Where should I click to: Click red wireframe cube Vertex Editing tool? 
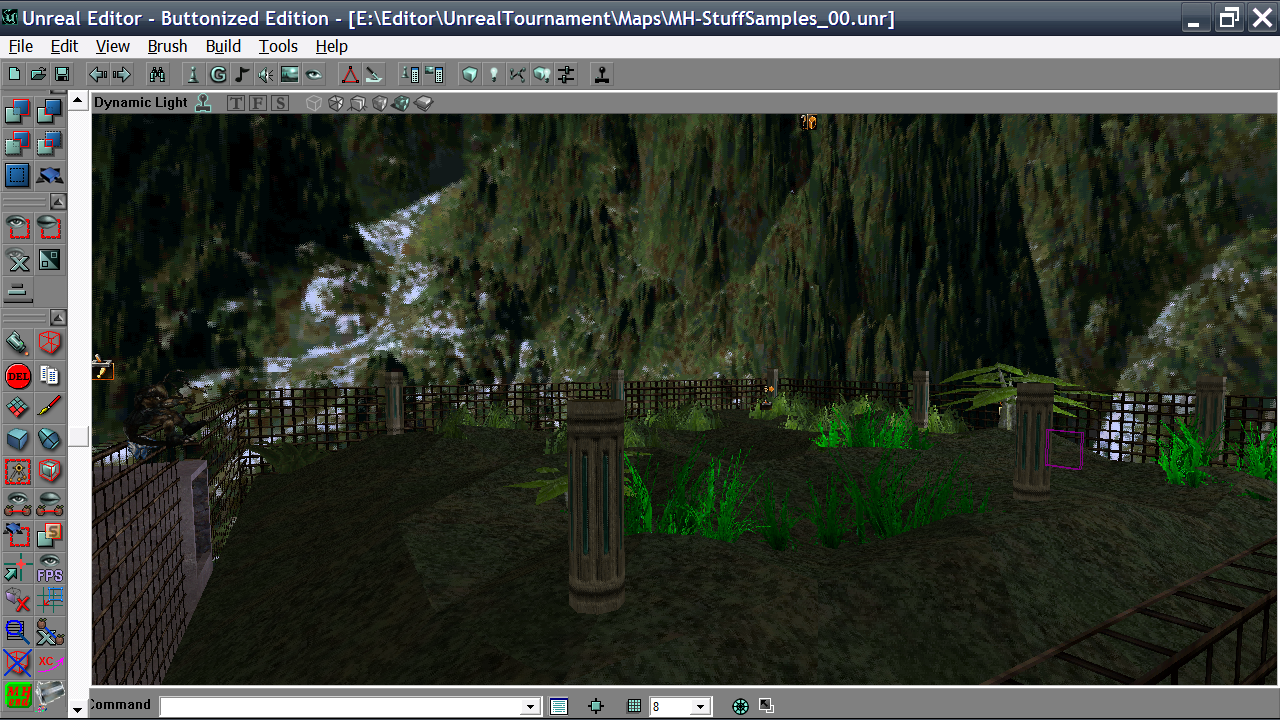coord(49,344)
